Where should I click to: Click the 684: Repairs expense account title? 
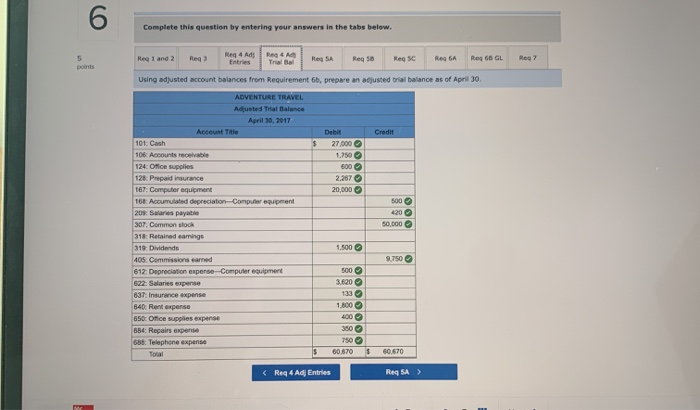tap(166, 330)
